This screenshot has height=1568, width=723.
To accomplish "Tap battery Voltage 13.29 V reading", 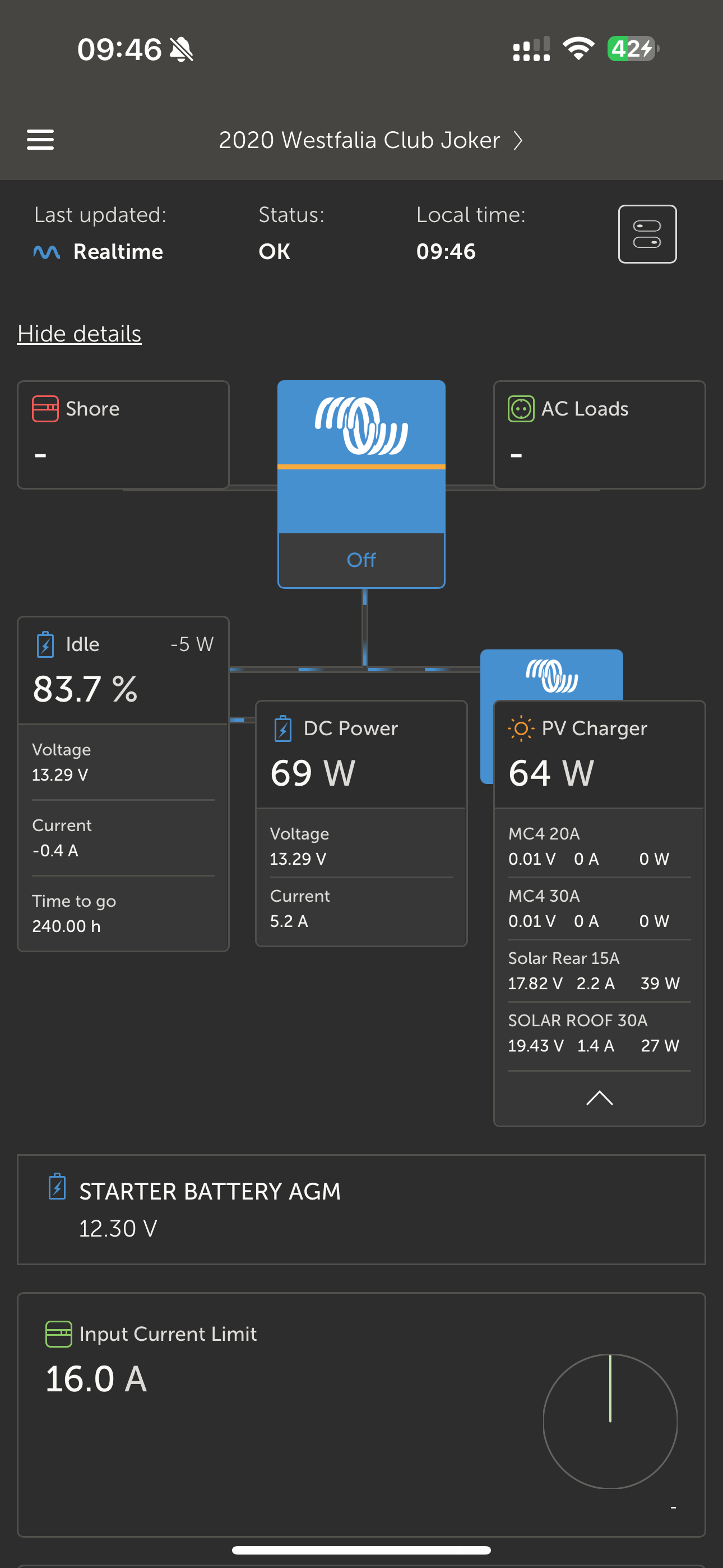I will [x=59, y=775].
